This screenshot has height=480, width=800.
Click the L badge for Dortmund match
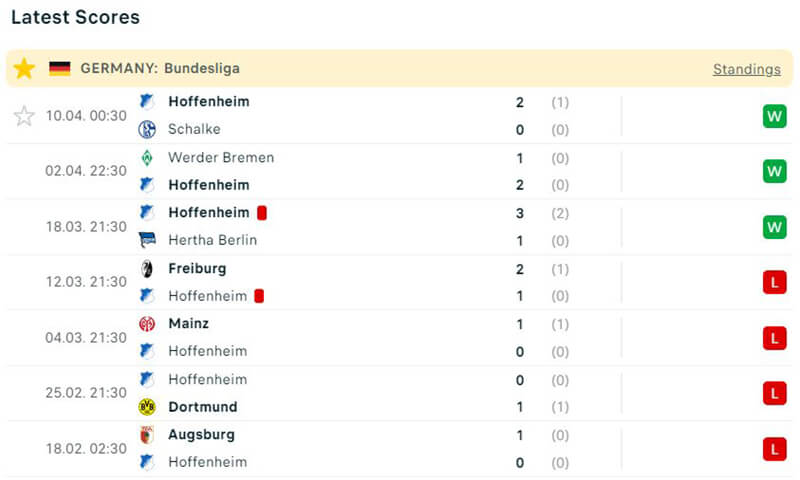[x=774, y=393]
